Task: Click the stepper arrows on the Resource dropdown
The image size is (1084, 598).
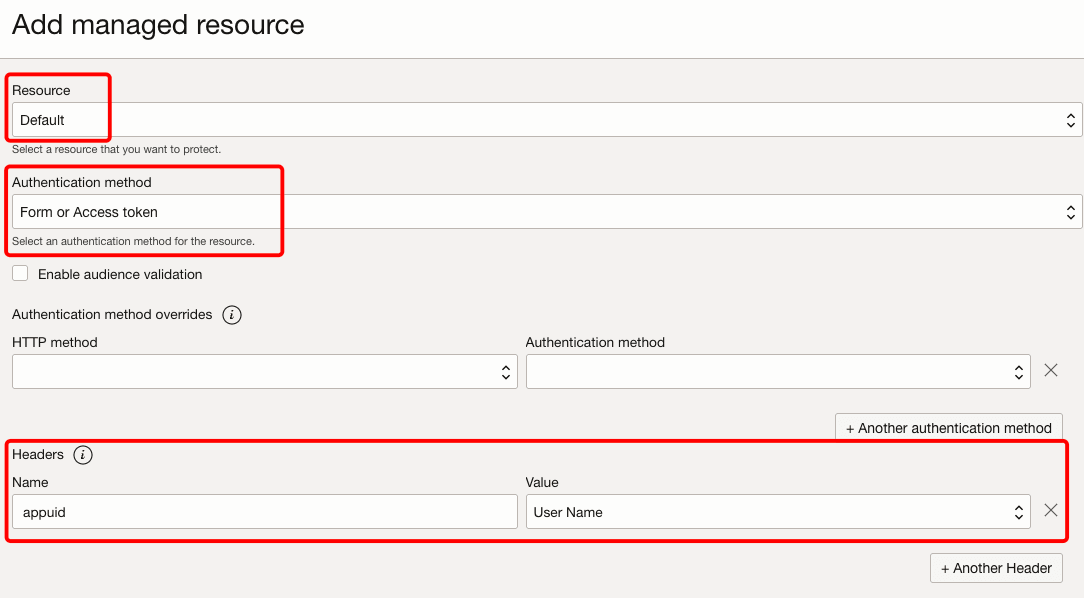Action: click(1070, 119)
